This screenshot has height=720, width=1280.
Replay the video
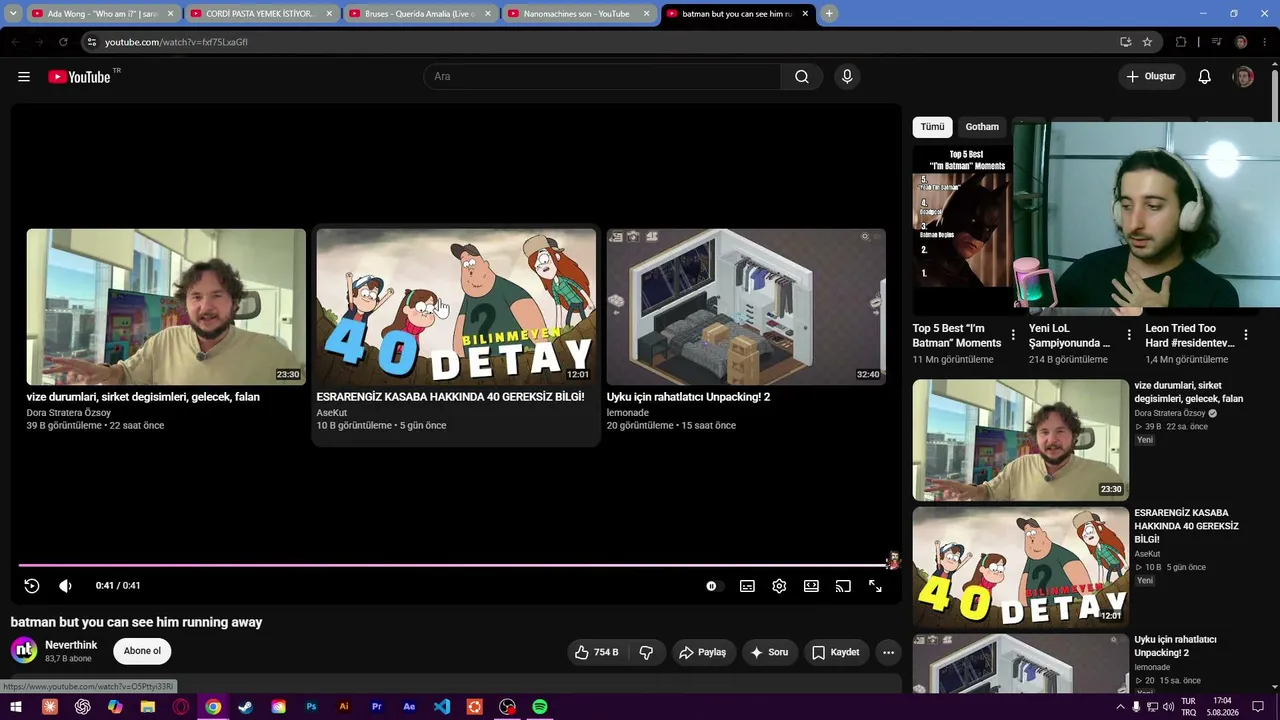pyautogui.click(x=32, y=586)
